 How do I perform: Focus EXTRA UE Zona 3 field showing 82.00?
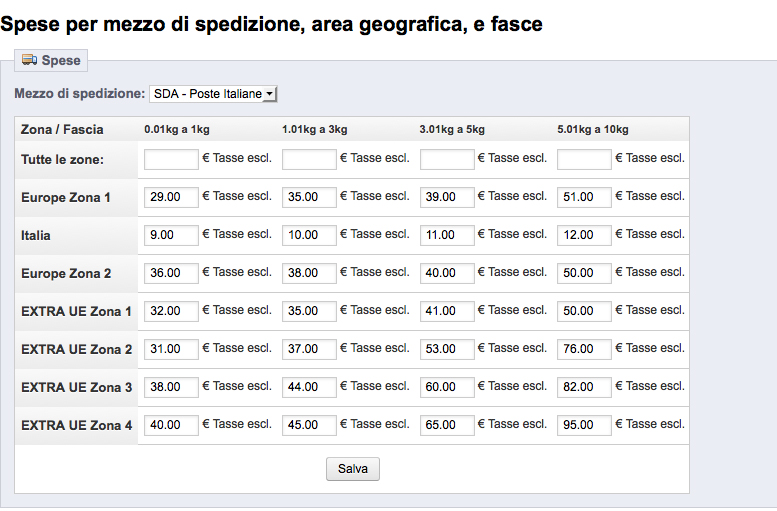click(x=584, y=387)
